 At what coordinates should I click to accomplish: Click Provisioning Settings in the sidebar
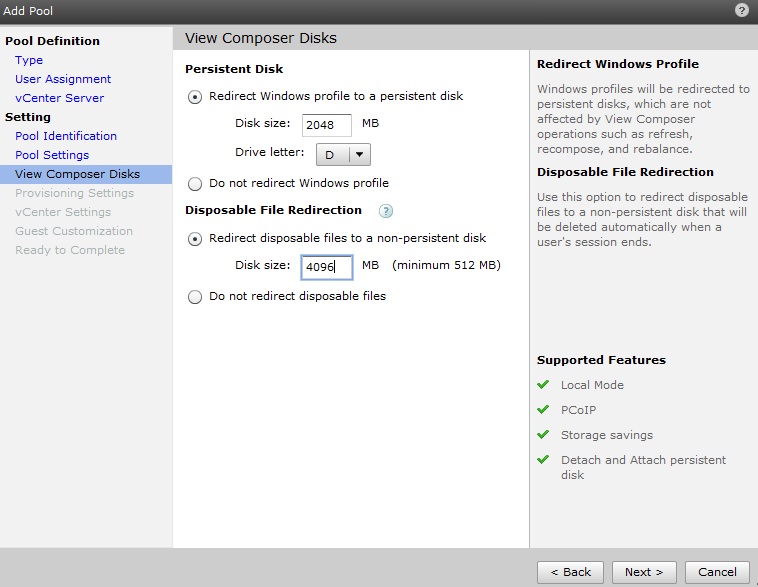(x=74, y=193)
